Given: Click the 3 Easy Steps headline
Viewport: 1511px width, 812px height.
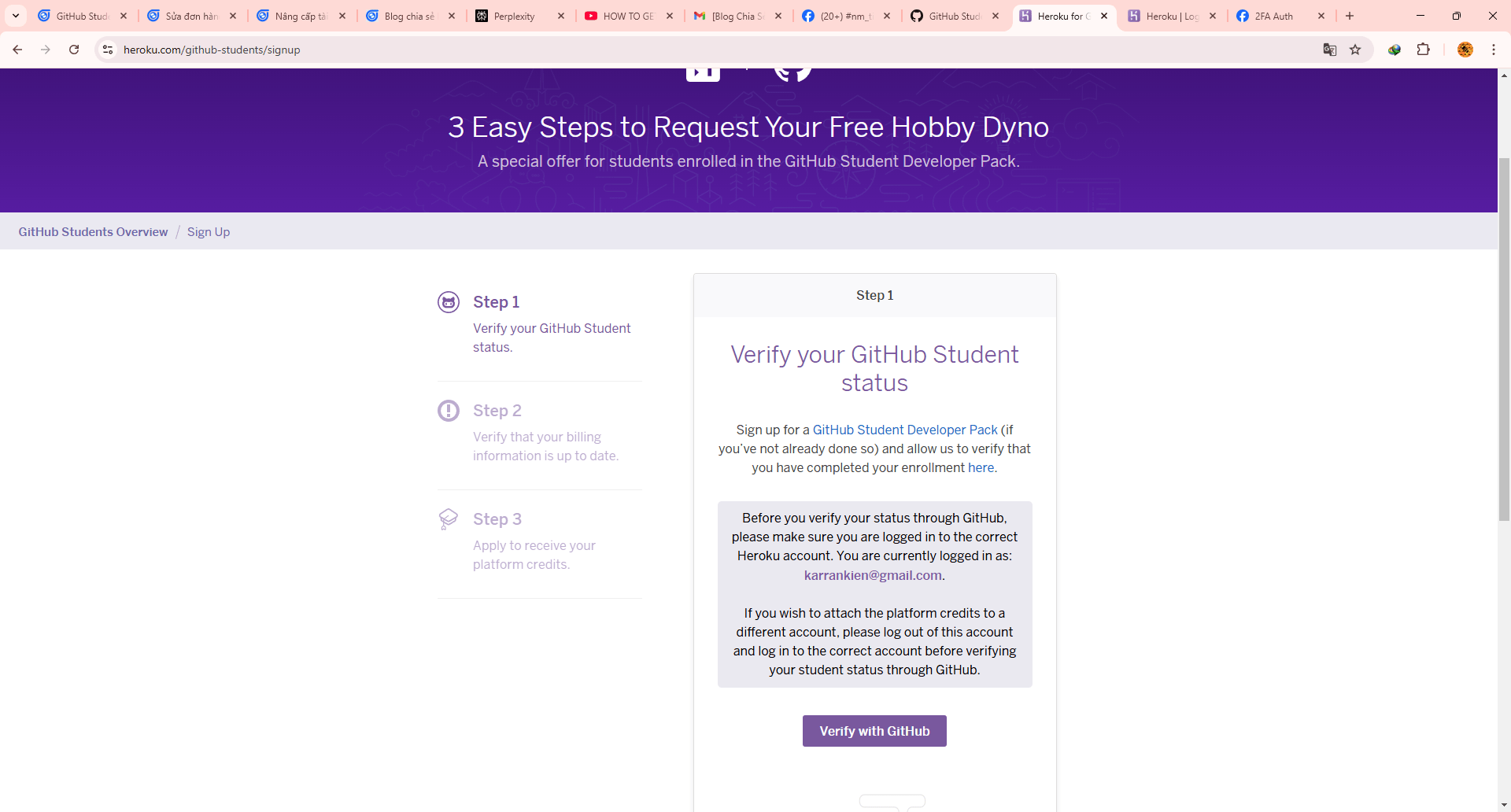Looking at the screenshot, I should (x=748, y=127).
